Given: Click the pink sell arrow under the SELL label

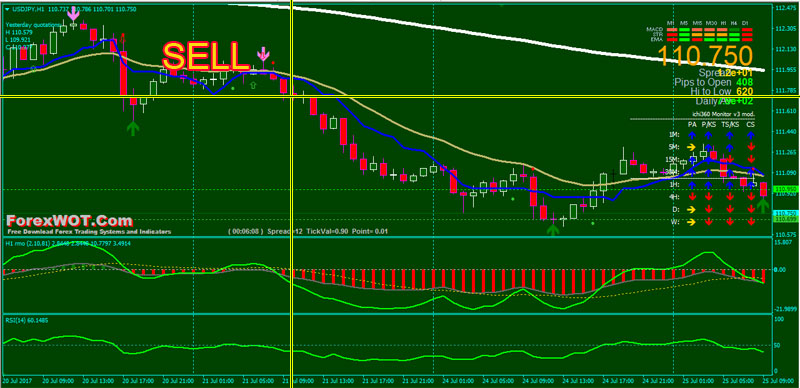Looking at the screenshot, I should point(263,54).
